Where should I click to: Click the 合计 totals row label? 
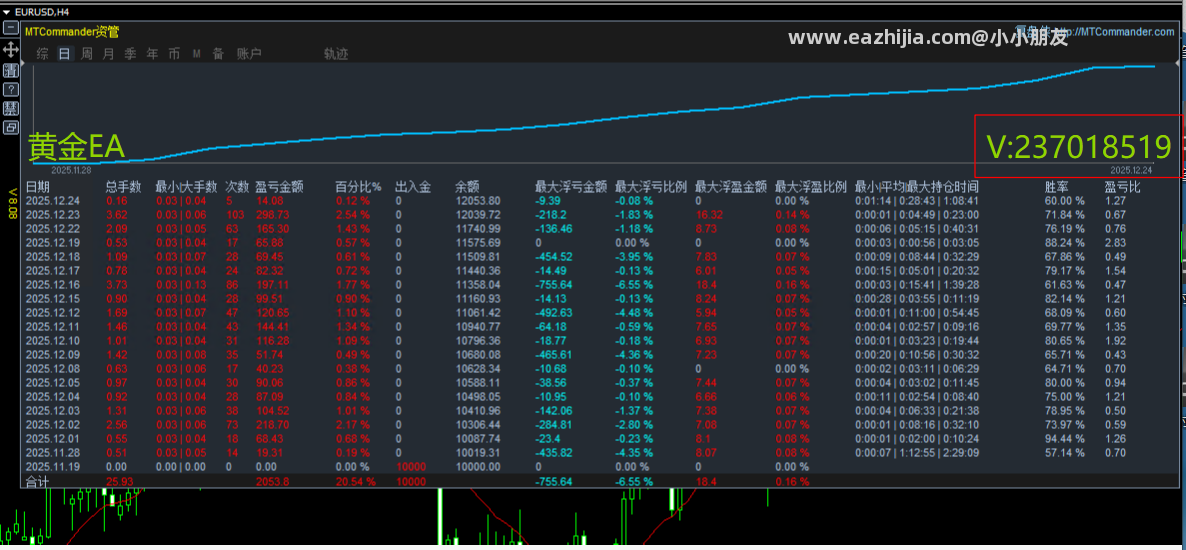36,481
